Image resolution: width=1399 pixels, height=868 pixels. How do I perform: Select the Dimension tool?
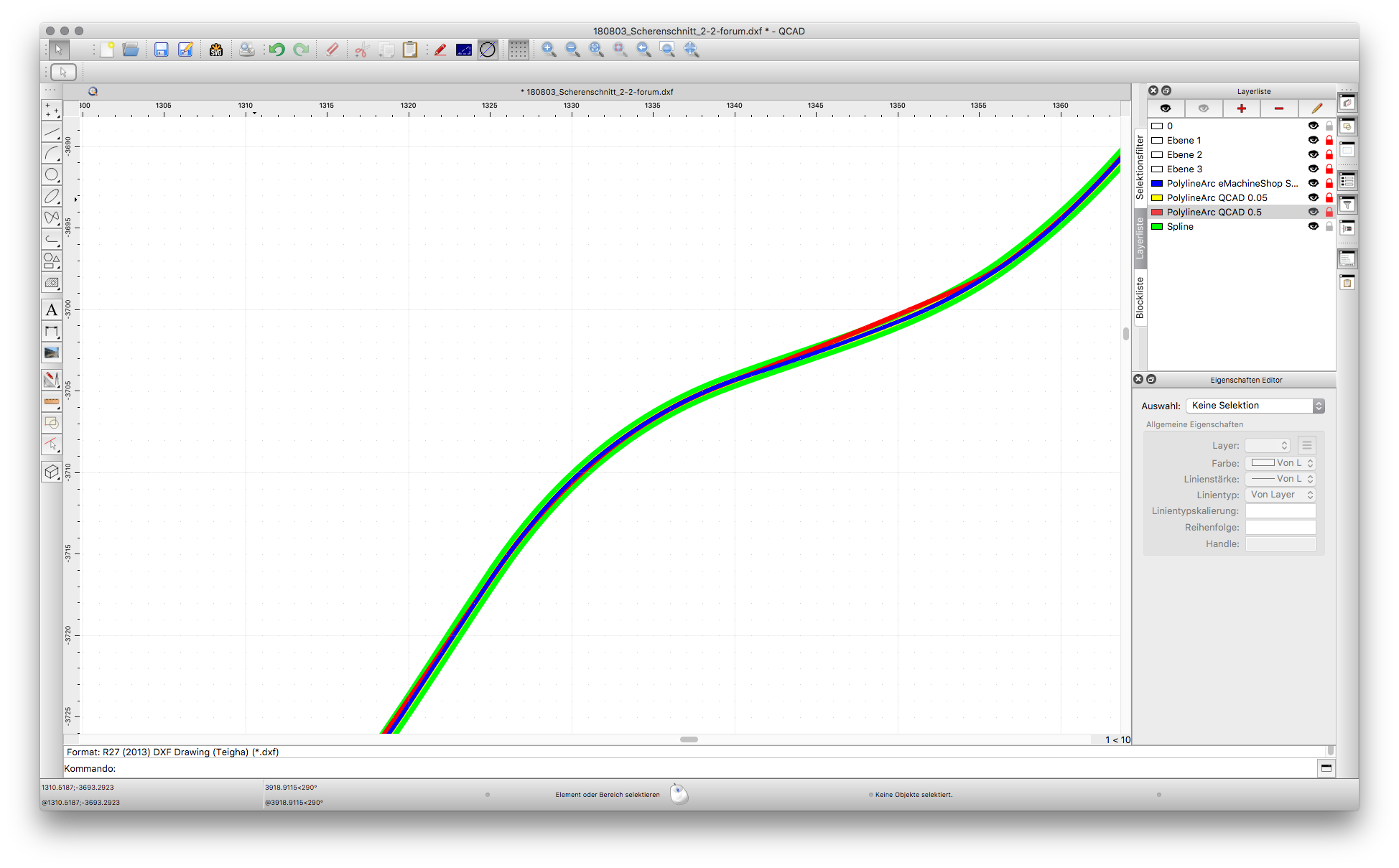pyautogui.click(x=52, y=332)
